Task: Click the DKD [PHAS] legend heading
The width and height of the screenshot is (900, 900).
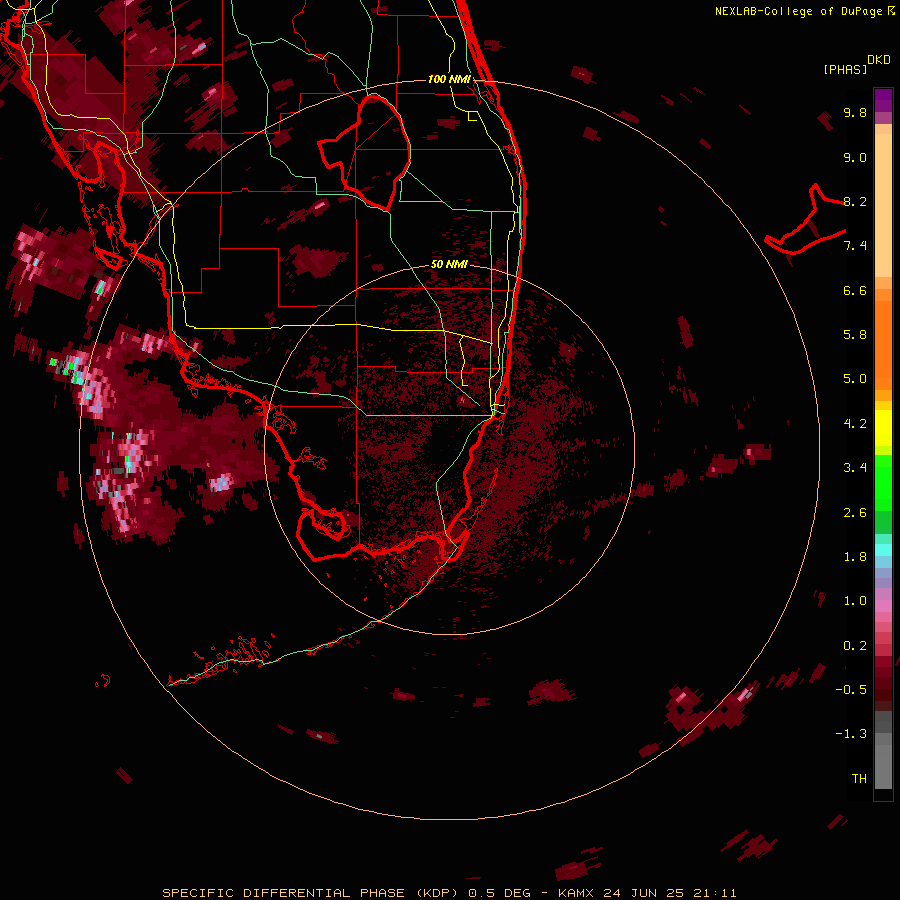Action: (x=857, y=65)
